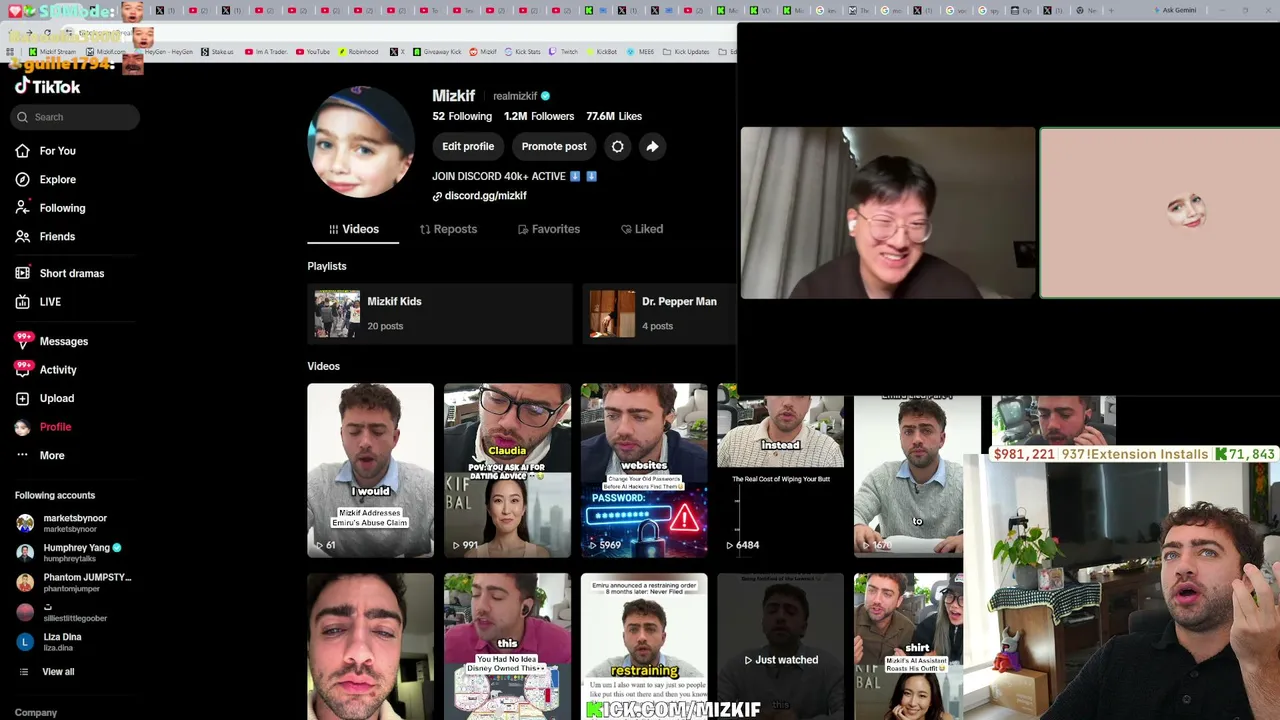Image resolution: width=1280 pixels, height=720 pixels.
Task: Switch to the Favorites tab
Action: (548, 229)
